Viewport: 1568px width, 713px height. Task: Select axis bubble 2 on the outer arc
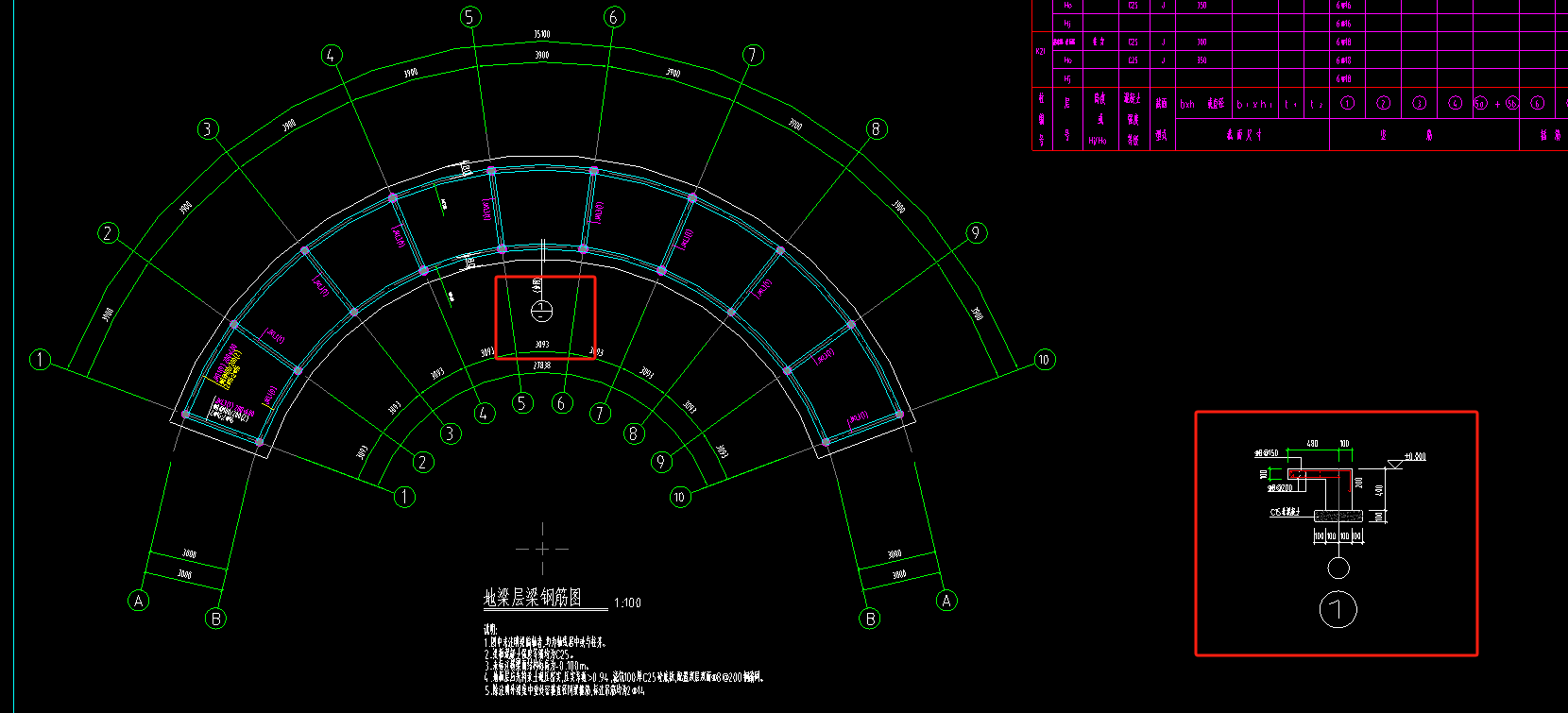click(109, 232)
